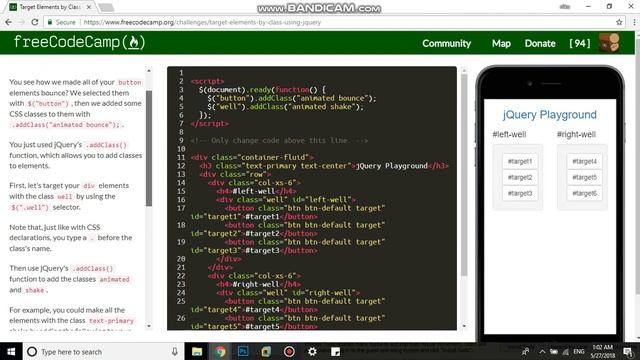
Task: Open Chrome menu three dots
Action: [x=634, y=22]
